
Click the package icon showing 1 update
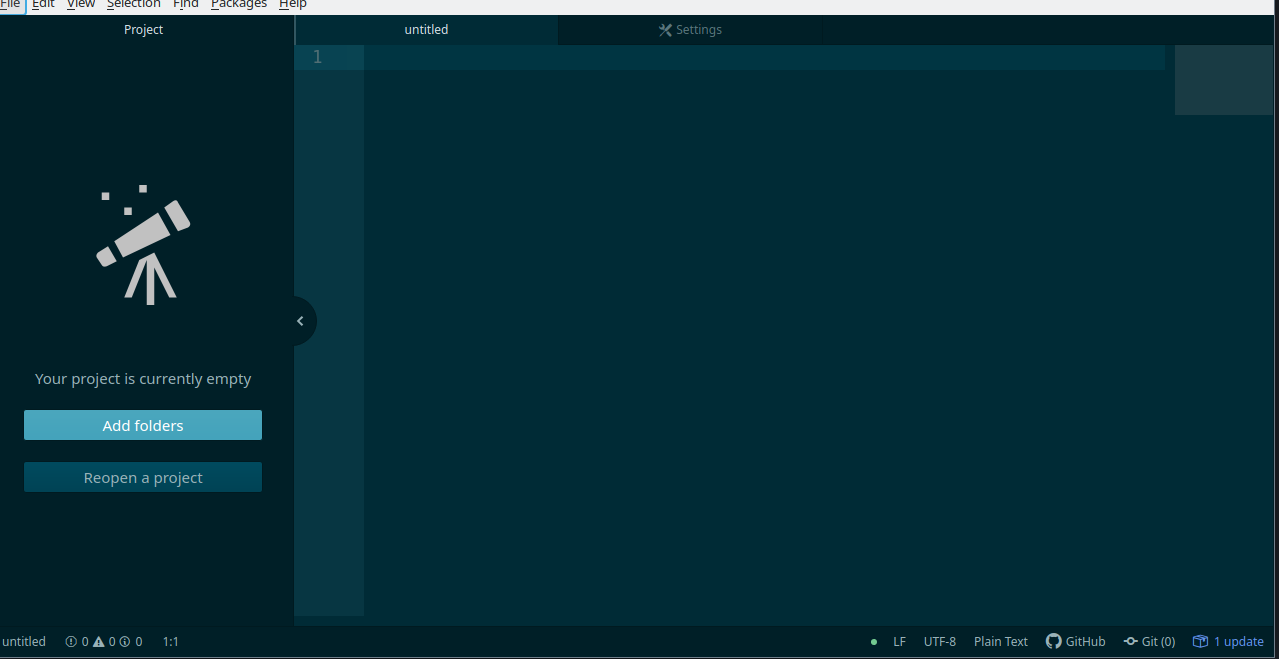(x=1228, y=641)
